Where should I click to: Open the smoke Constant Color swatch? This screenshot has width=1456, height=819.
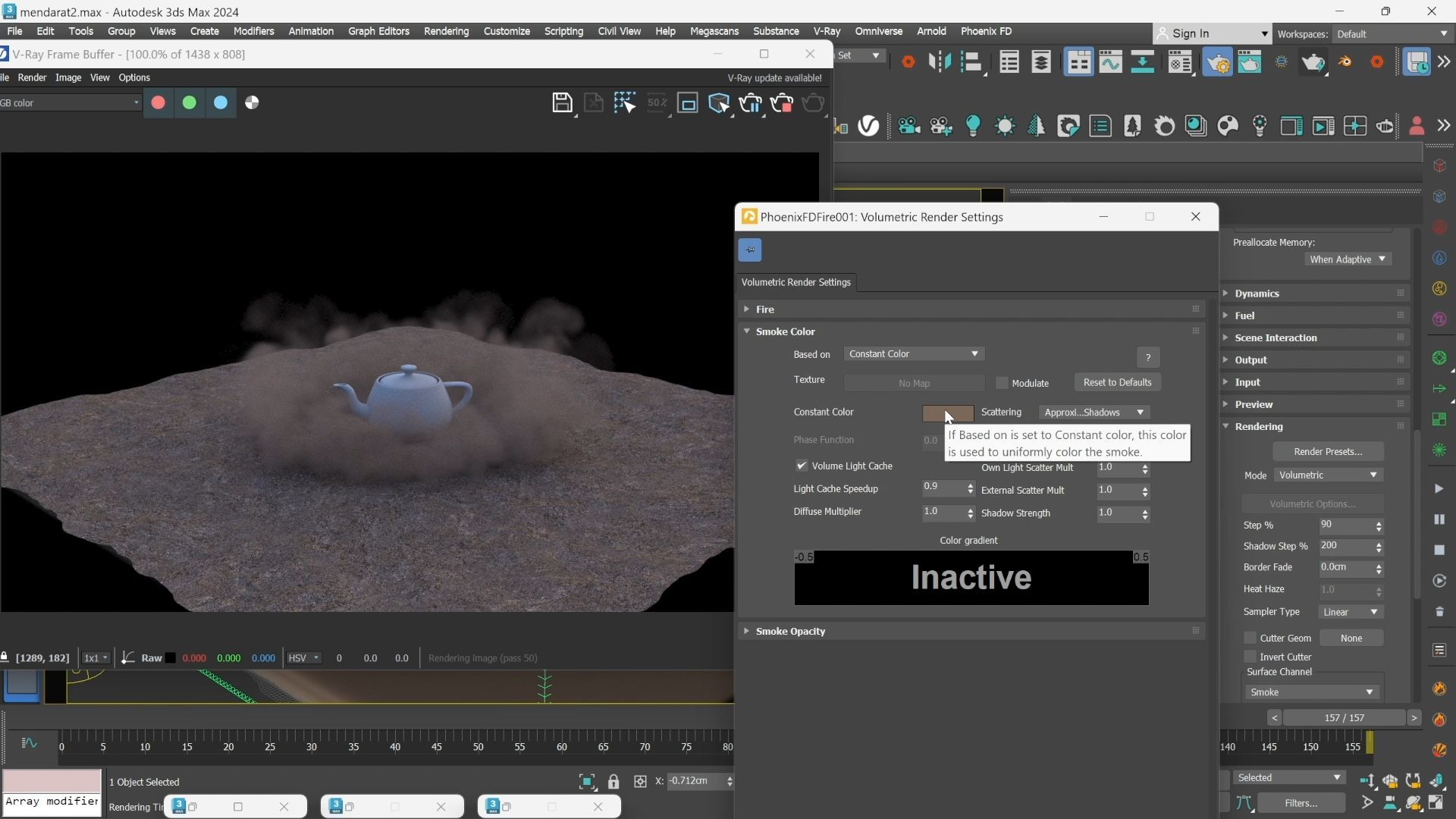coord(948,413)
